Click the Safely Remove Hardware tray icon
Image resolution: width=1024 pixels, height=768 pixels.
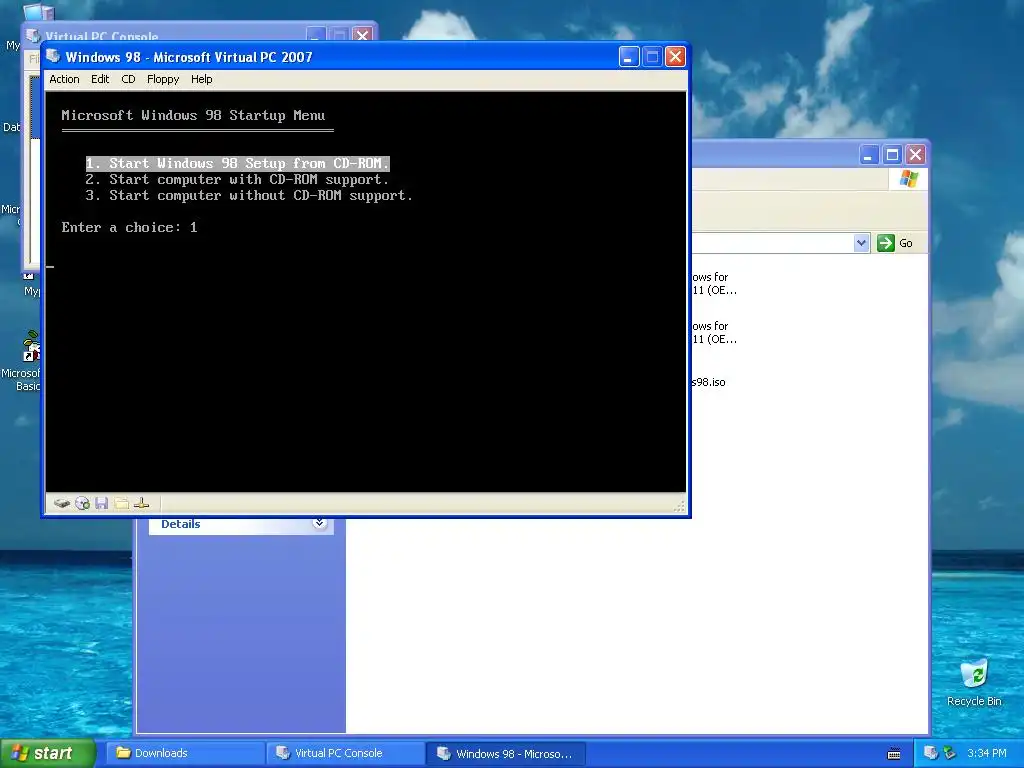coord(950,753)
